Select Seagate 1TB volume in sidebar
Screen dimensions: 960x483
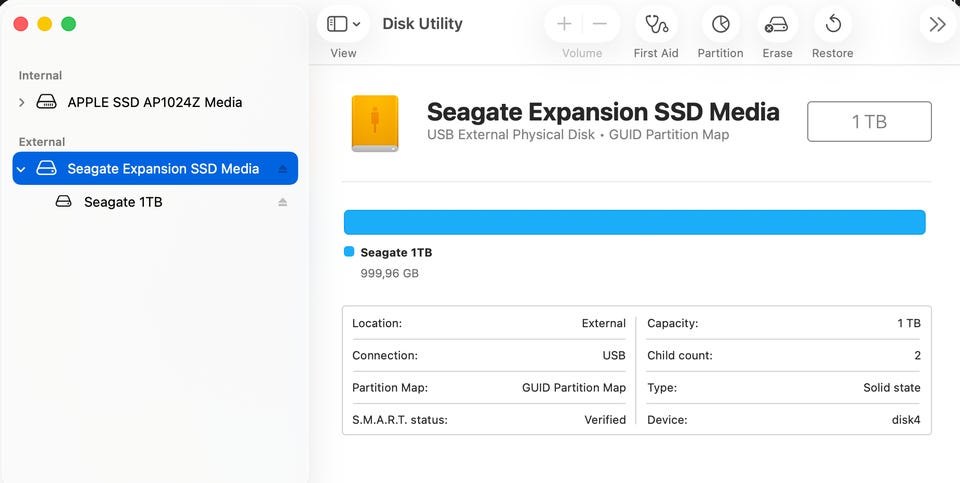(123, 202)
